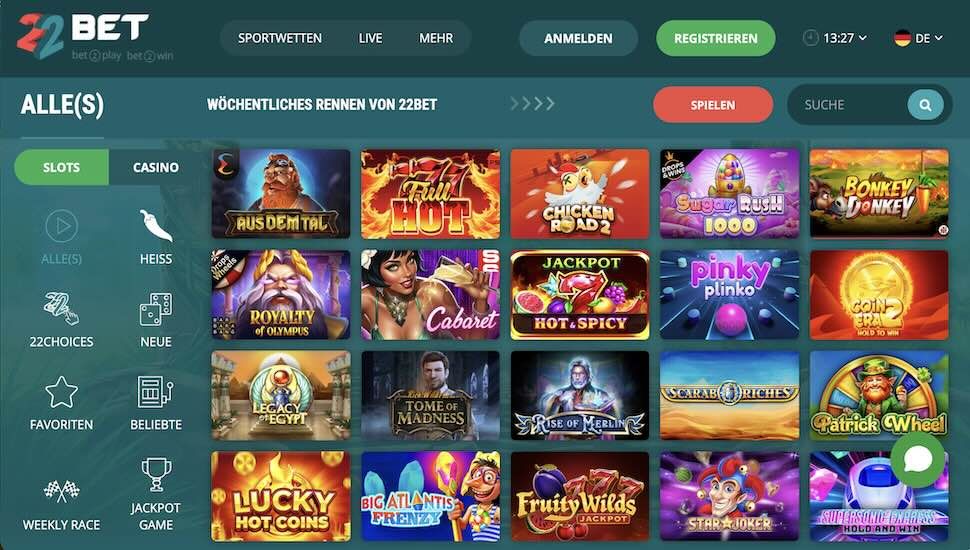Launch the Sugar Rush 1000 game thumbnail
This screenshot has height=550, width=970.
click(729, 194)
